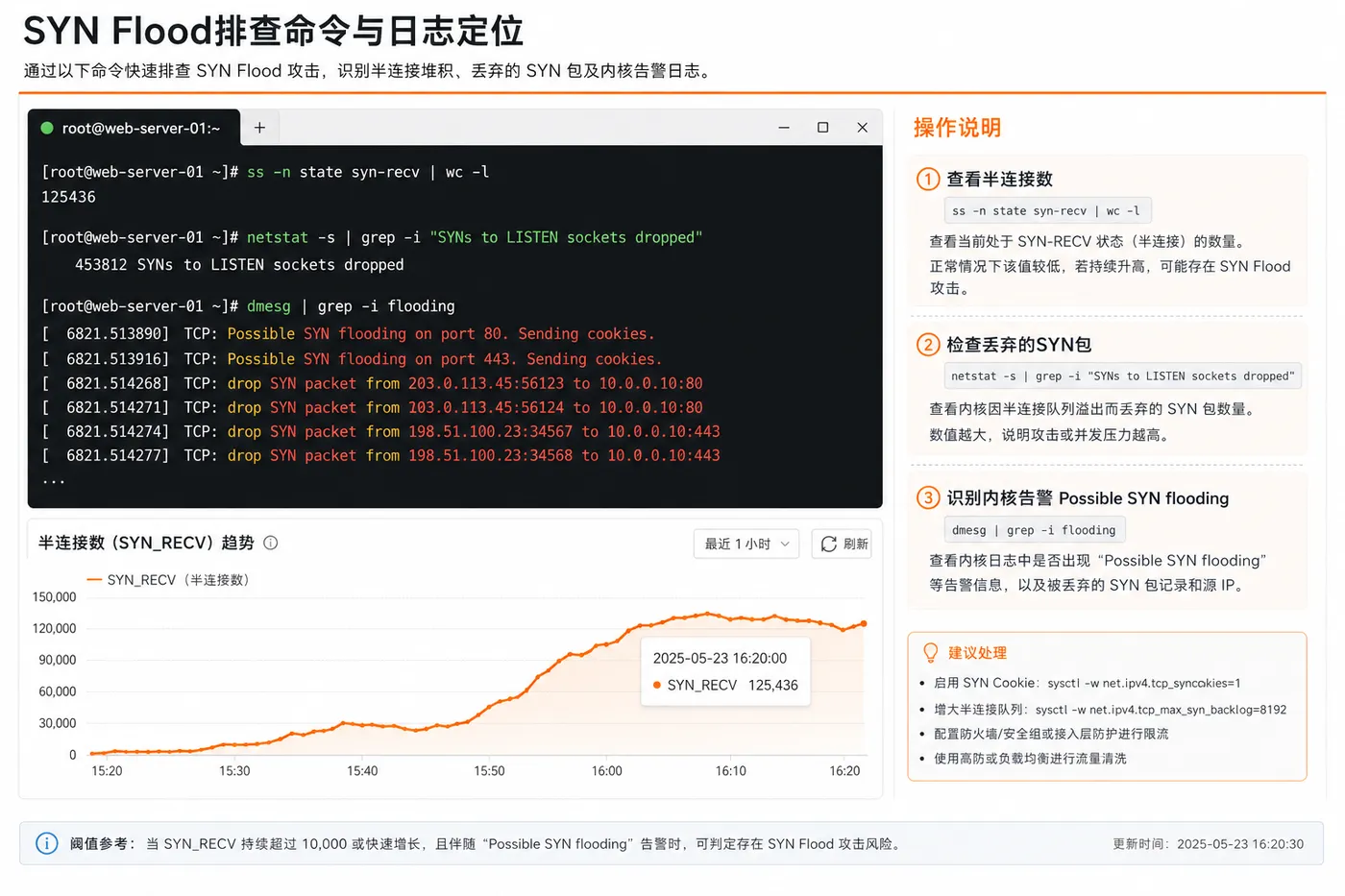The height and width of the screenshot is (896, 1345).
Task: Click the tooltip SYN_RECV 125,436 value
Action: [x=726, y=685]
